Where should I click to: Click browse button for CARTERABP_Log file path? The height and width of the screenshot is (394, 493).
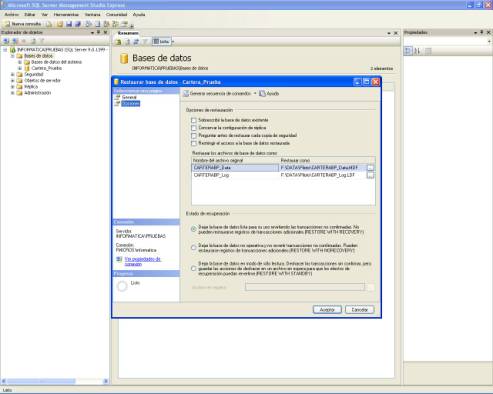pos(370,175)
